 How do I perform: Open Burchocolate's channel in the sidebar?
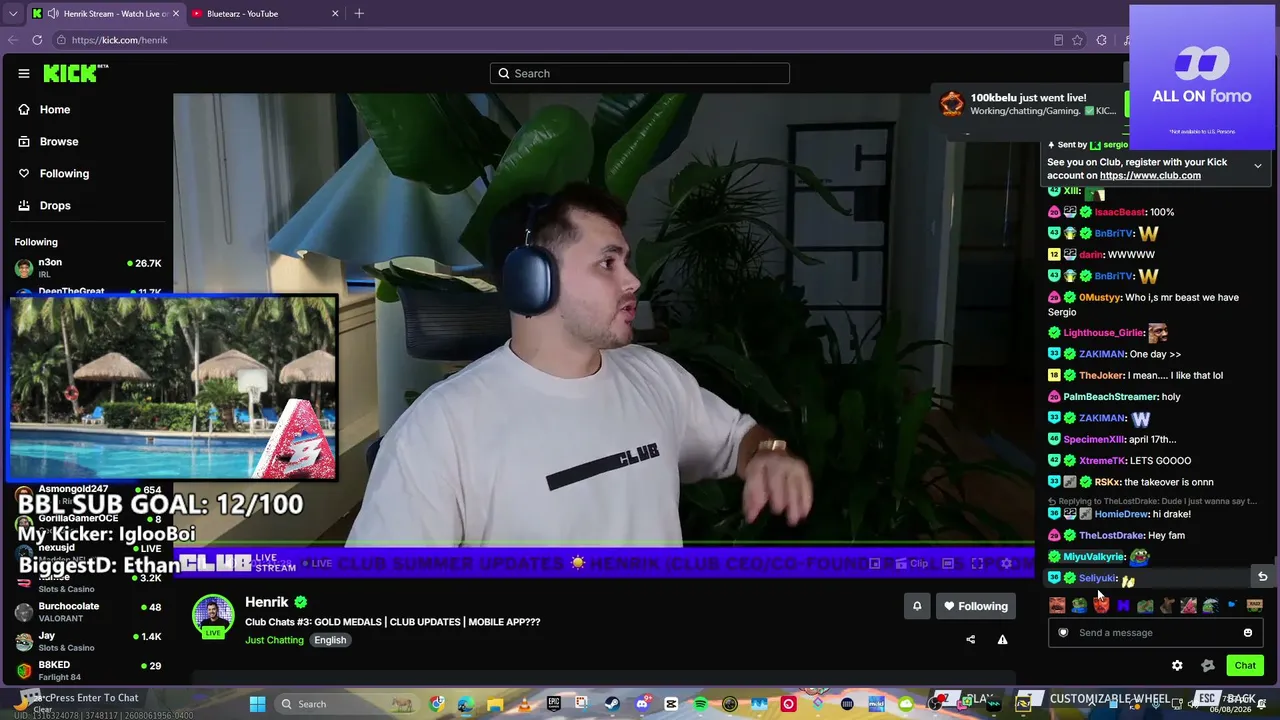point(88,612)
